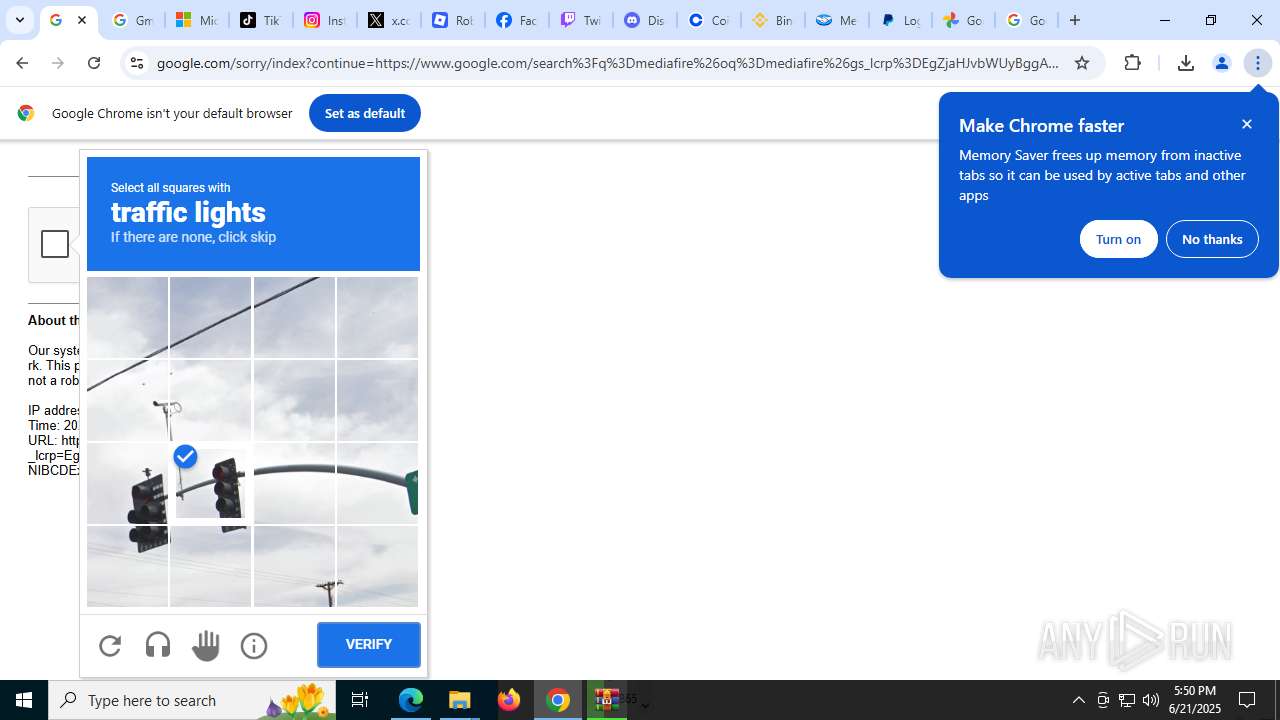Screen dimensions: 1280x720
Task: Switch to the Twitch tab
Action: [x=580, y=20]
